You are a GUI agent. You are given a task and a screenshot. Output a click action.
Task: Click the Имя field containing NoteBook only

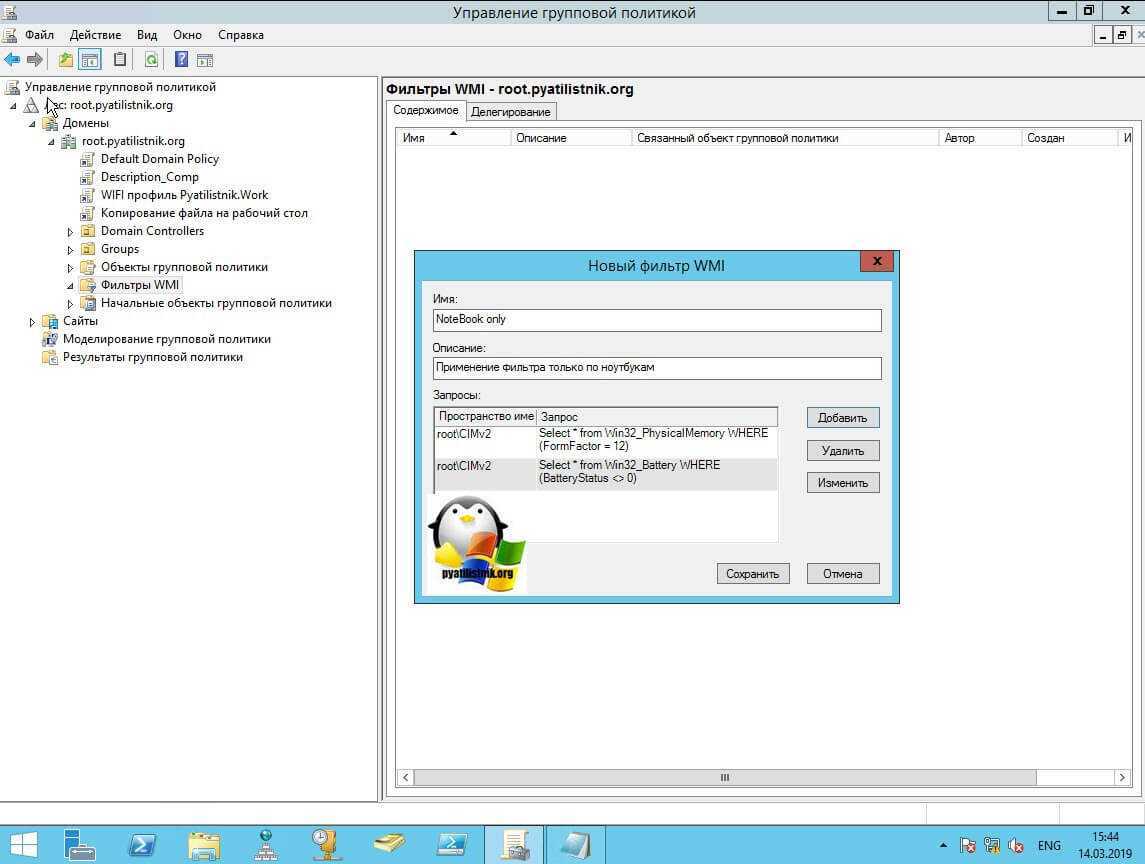coord(656,320)
